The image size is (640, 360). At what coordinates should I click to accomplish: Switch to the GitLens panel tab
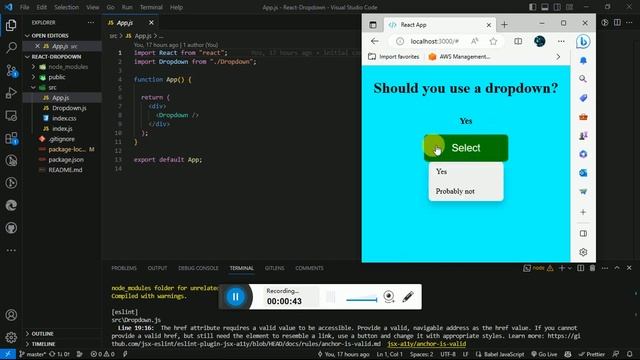pyautogui.click(x=275, y=268)
